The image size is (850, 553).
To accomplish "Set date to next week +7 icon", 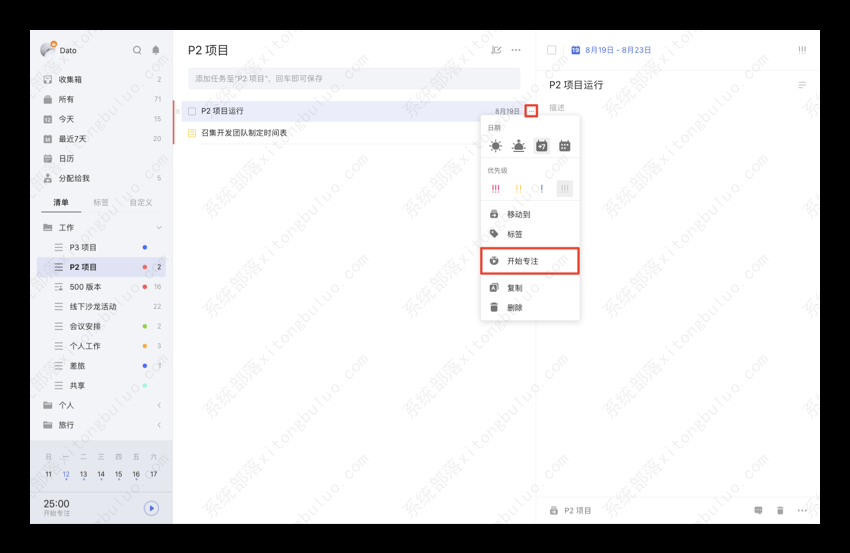I will coord(542,146).
